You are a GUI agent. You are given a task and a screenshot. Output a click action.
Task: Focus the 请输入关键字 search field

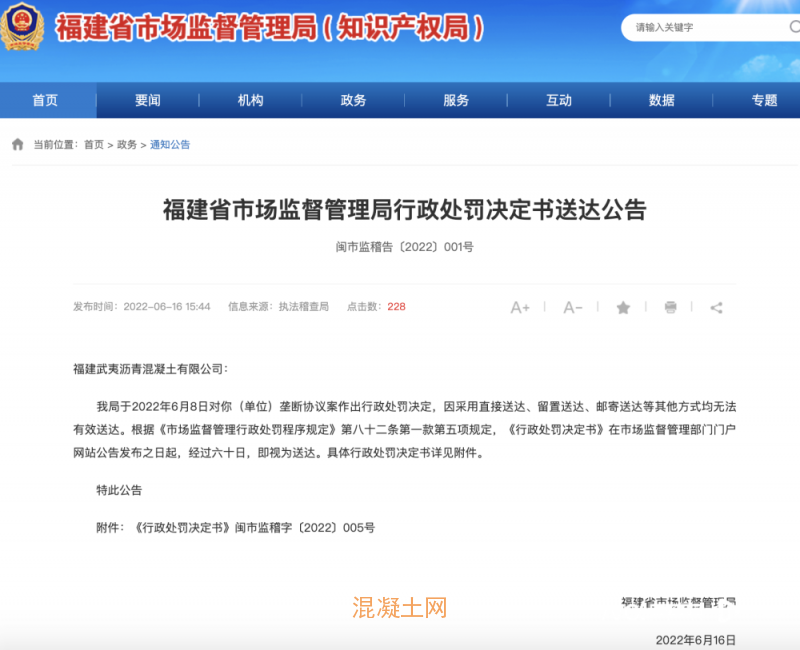click(x=710, y=27)
